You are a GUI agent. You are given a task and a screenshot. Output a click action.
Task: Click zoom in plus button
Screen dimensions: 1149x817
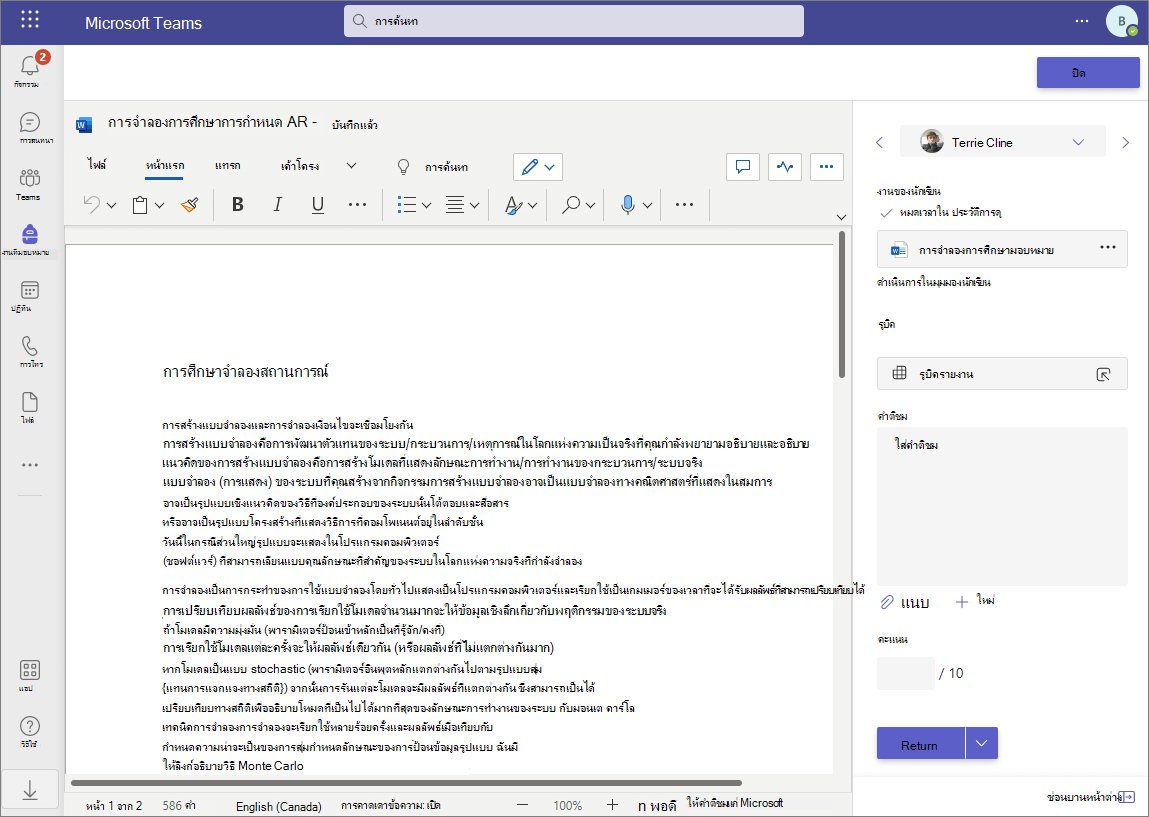coord(613,805)
